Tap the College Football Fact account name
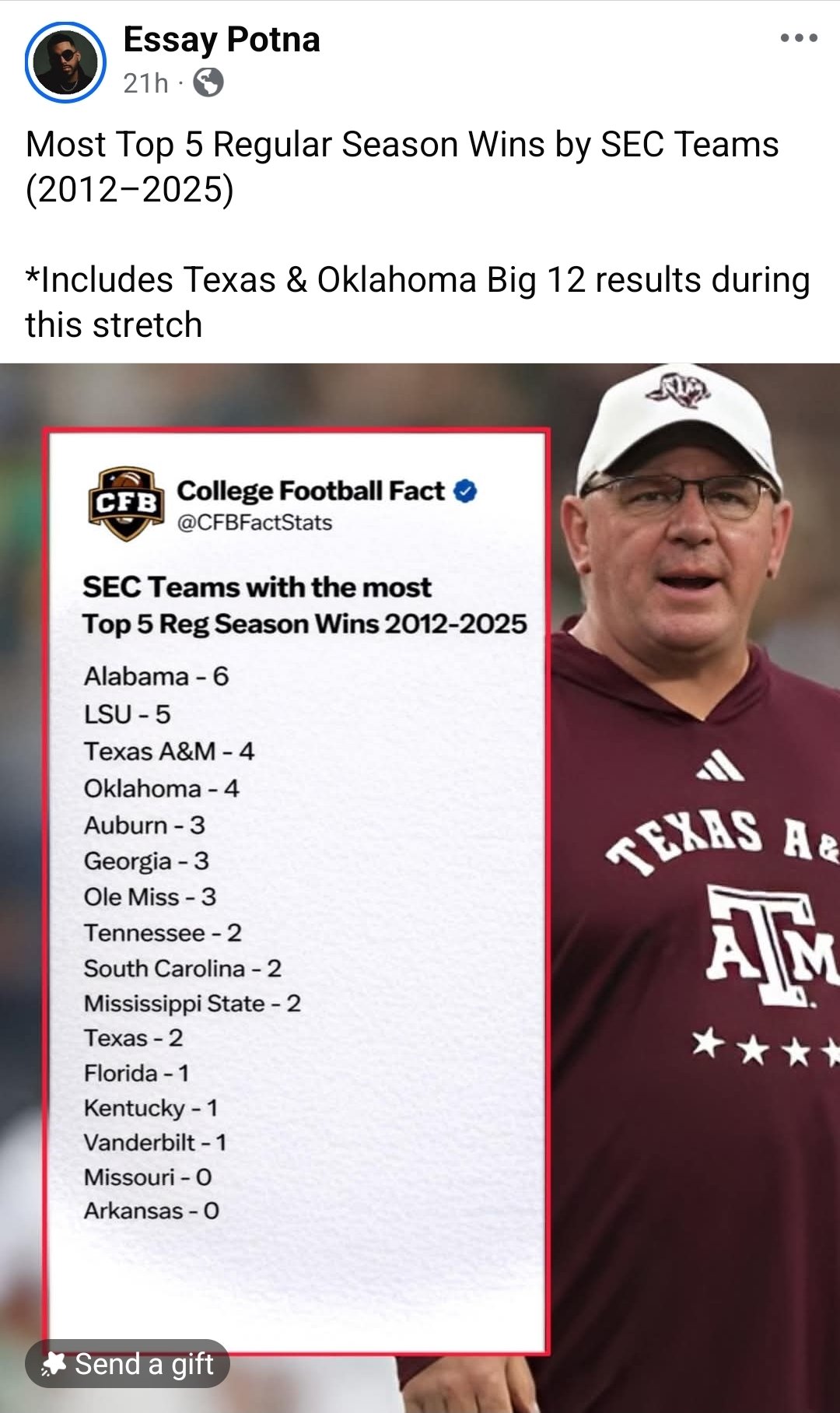 (310, 491)
